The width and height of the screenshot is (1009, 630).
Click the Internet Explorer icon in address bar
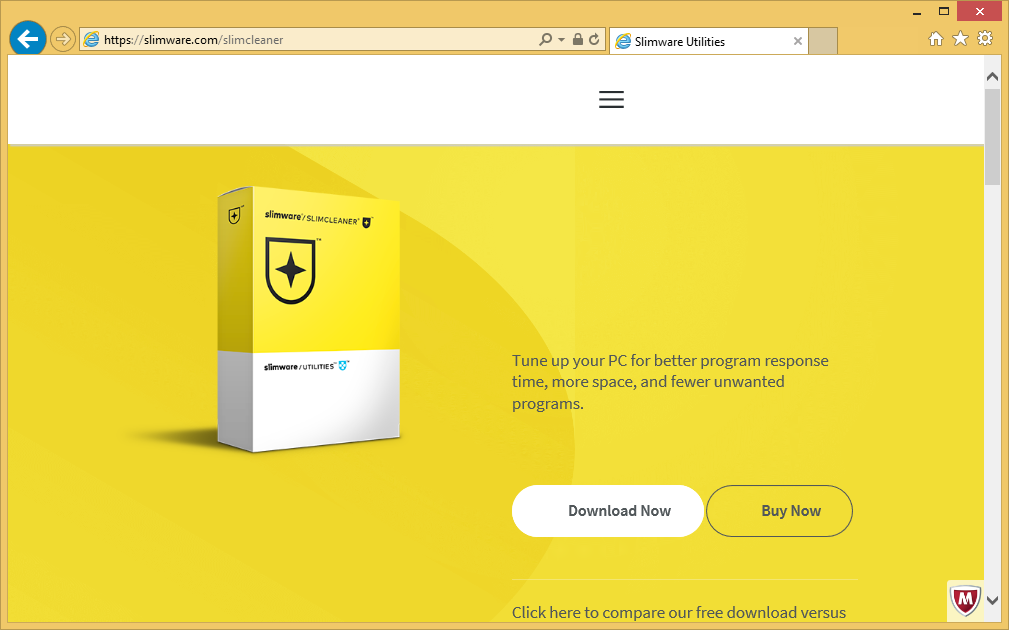pyautogui.click(x=91, y=39)
